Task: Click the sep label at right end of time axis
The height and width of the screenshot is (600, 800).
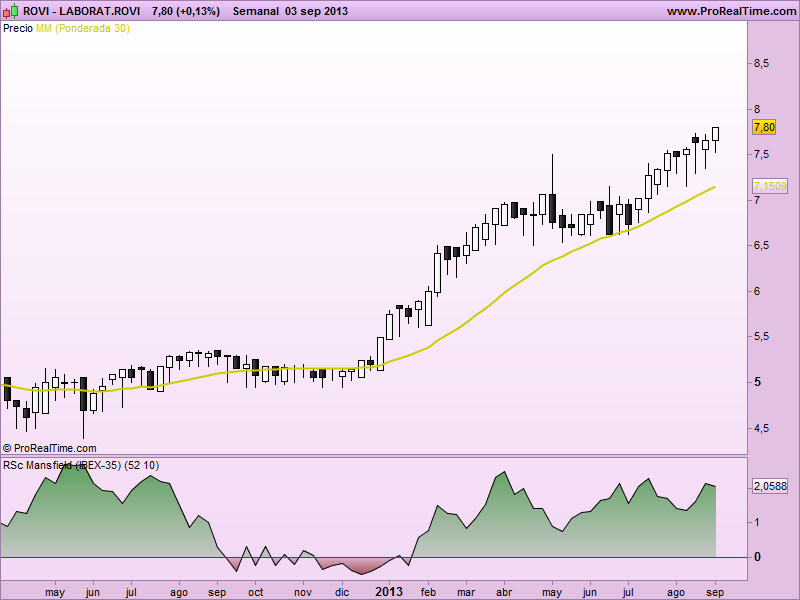Action: tap(715, 592)
